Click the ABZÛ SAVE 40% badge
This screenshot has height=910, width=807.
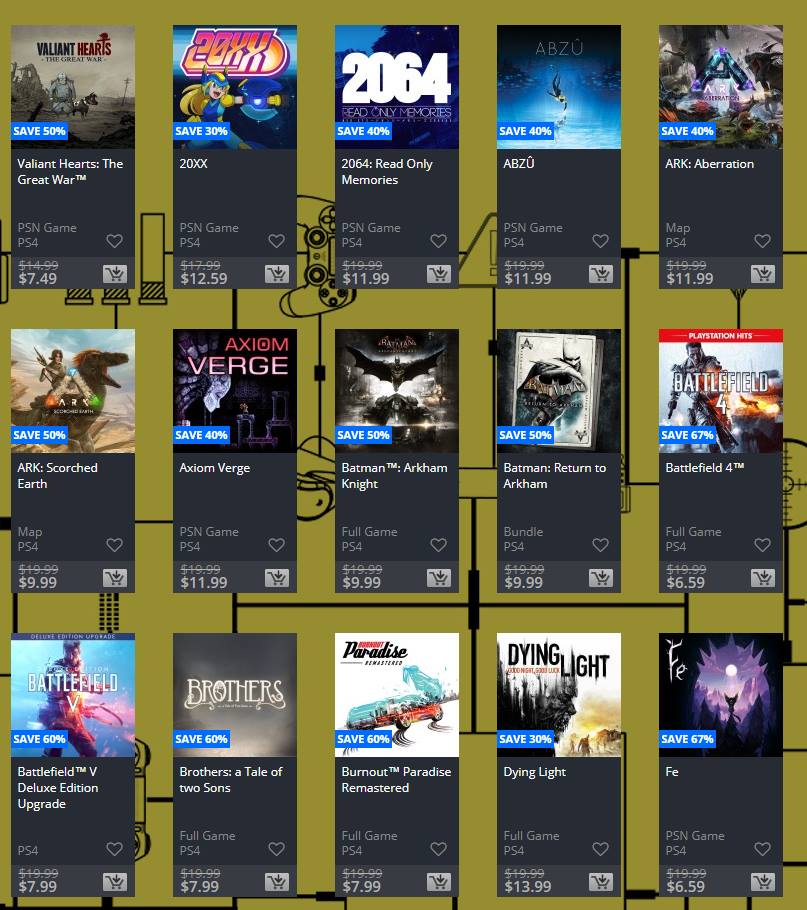point(526,131)
